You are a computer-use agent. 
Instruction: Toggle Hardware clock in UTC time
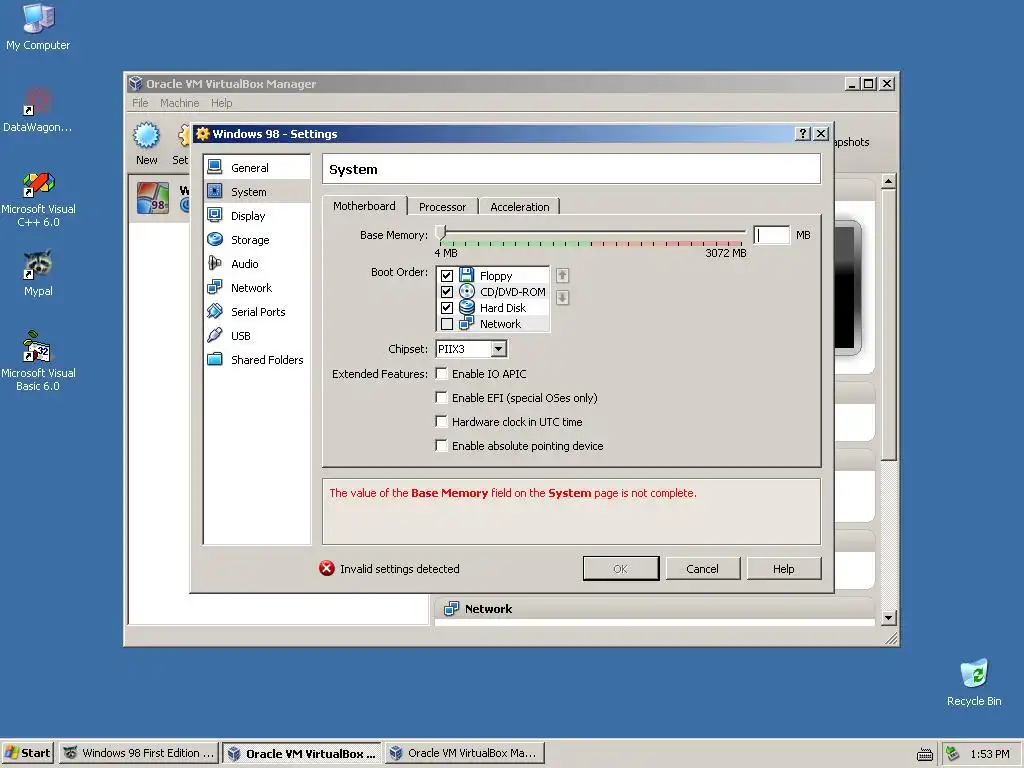click(x=441, y=422)
